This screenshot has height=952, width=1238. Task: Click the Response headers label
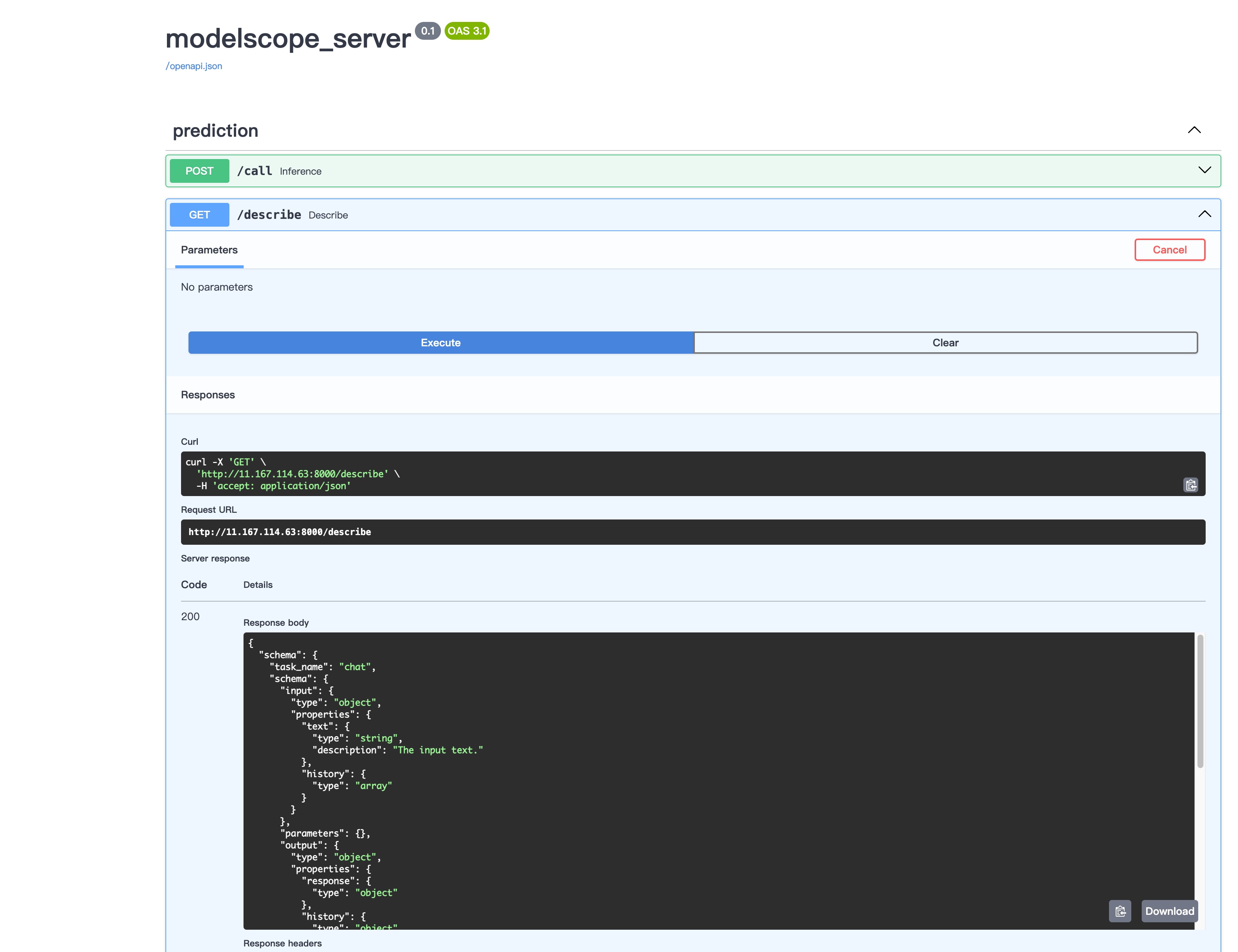282,943
